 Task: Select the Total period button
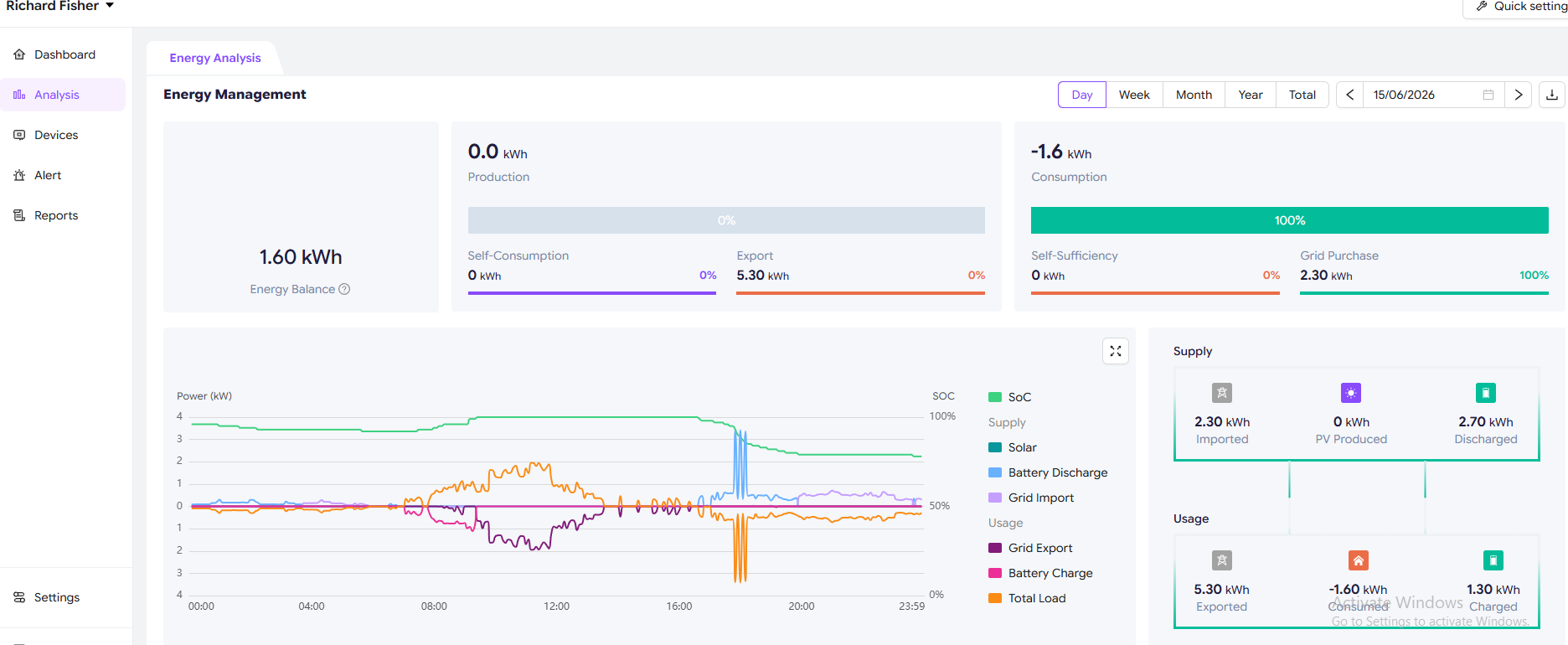1302,95
